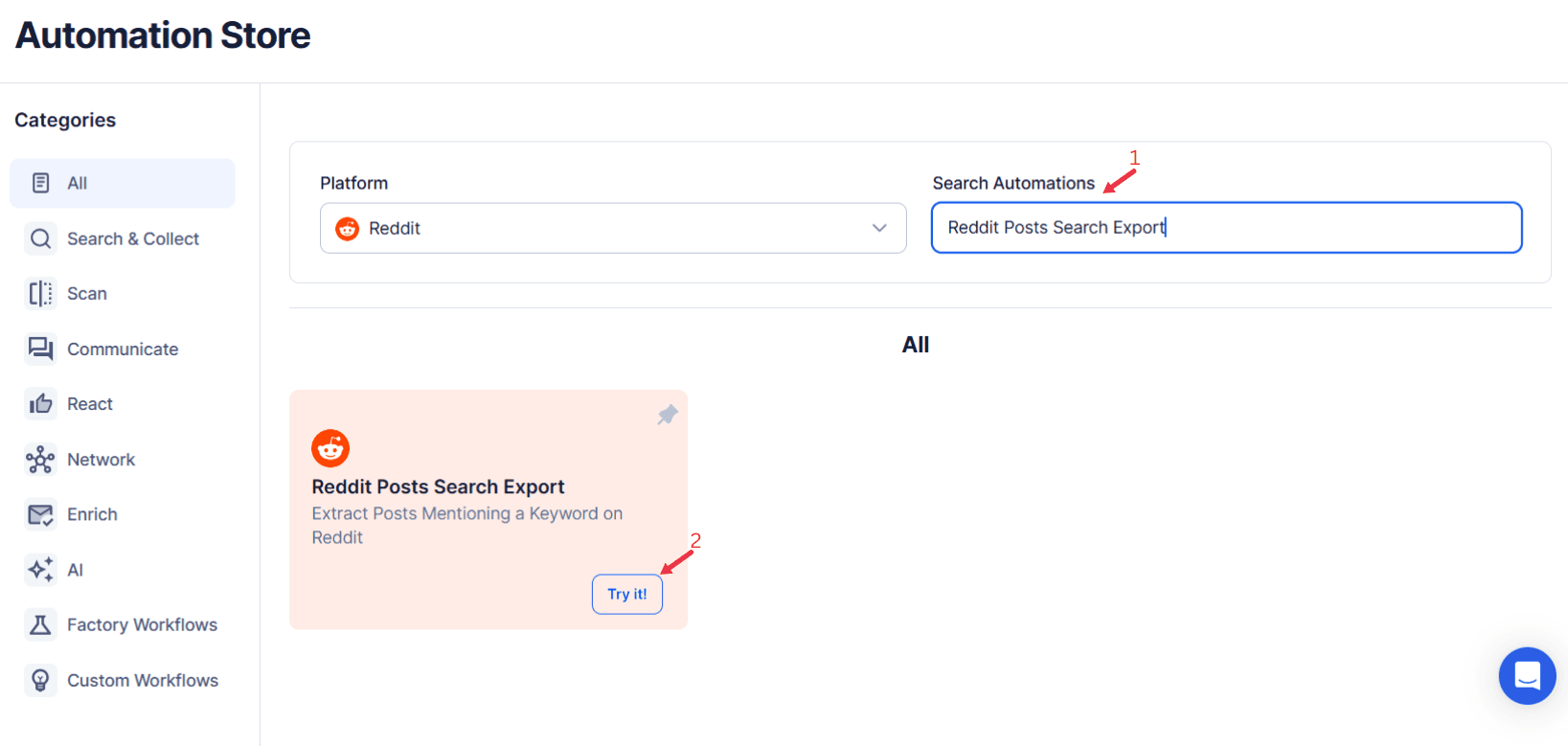Screen dimensions: 1568x746
Task: Select the Network nodes icon
Action: (x=40, y=459)
